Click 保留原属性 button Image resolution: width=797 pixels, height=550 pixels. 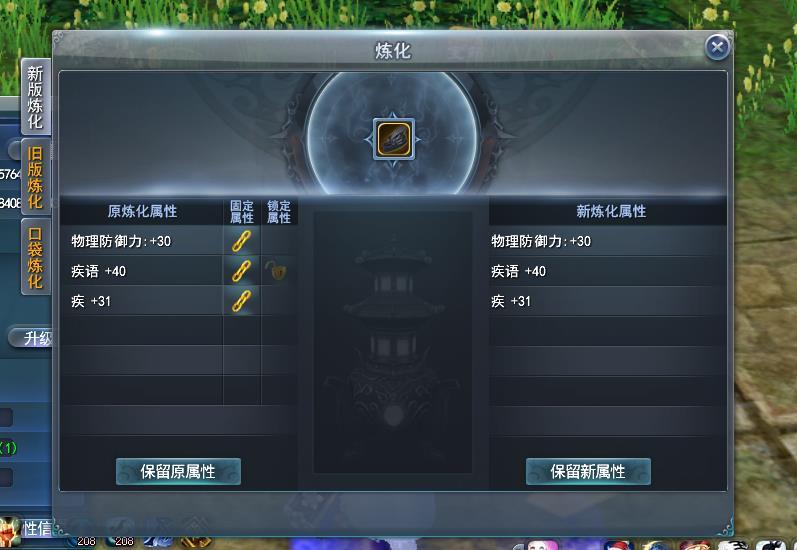[178, 471]
